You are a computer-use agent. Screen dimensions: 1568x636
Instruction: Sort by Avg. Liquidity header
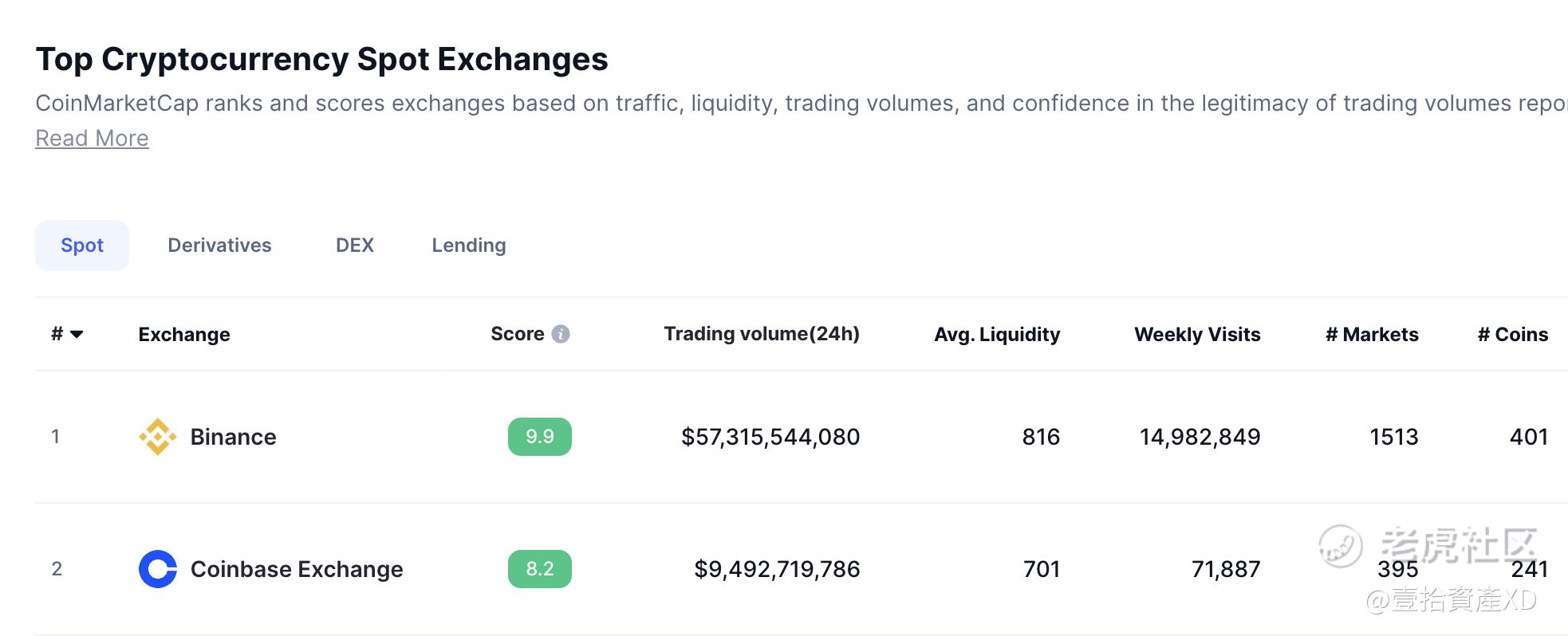997,335
